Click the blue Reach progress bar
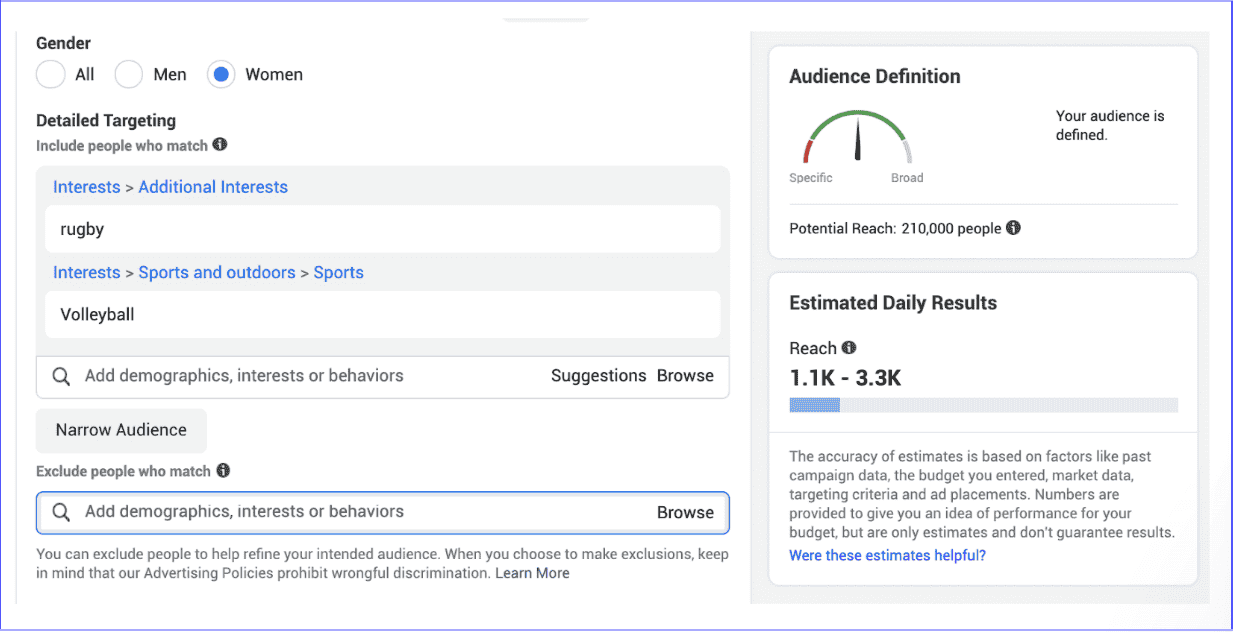This screenshot has width=1233, height=632. (815, 405)
